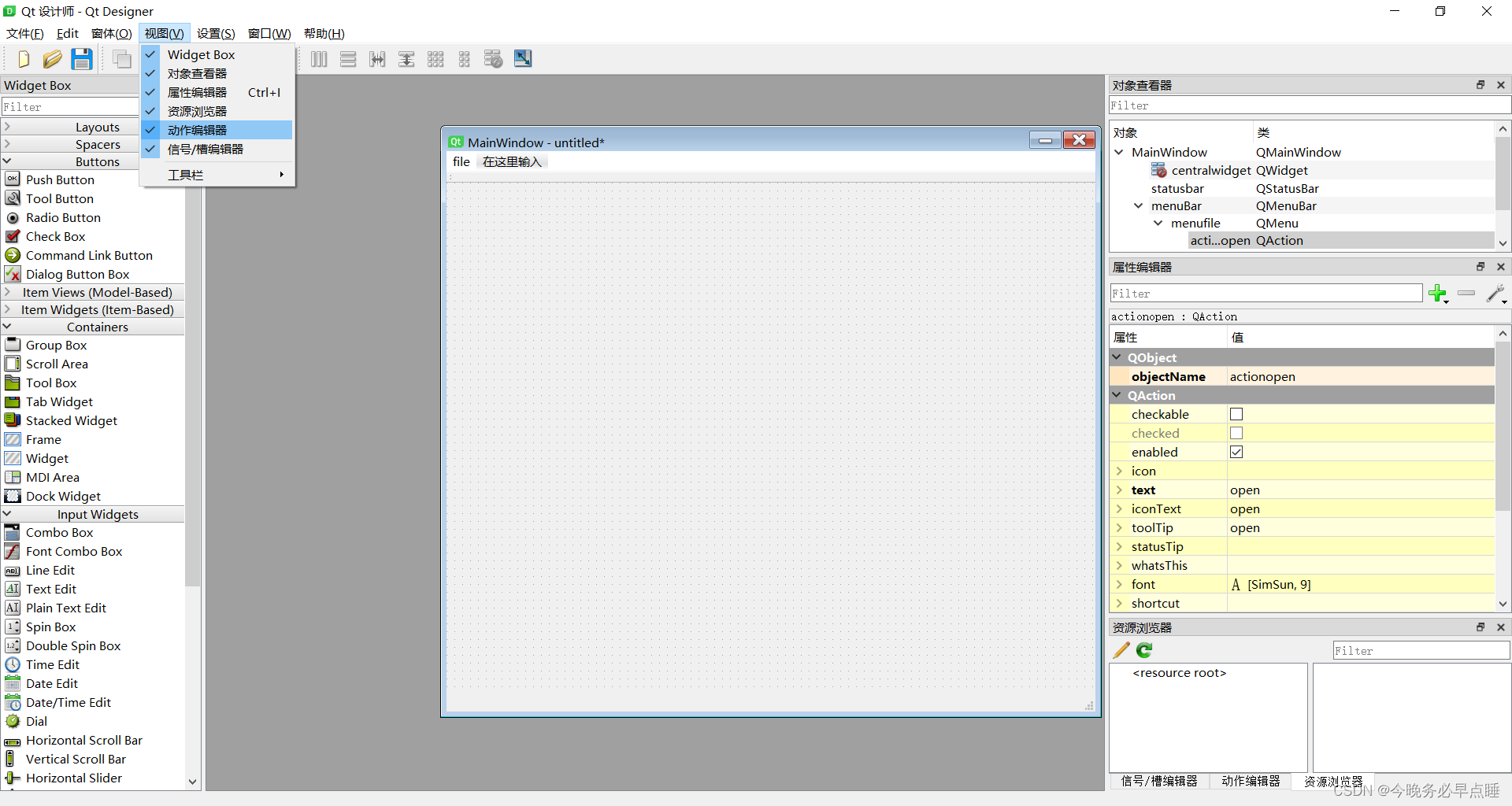The image size is (1512, 806).
Task: Apply vertical splitter layout icon
Action: point(406,59)
